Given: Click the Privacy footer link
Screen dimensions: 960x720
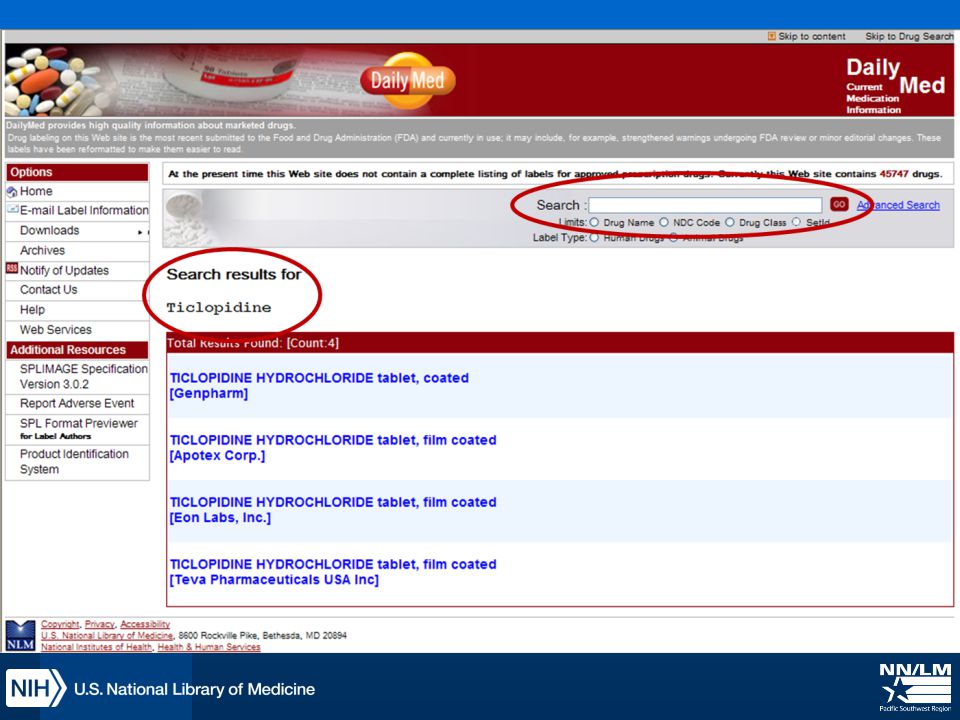Looking at the screenshot, I should [x=100, y=624].
